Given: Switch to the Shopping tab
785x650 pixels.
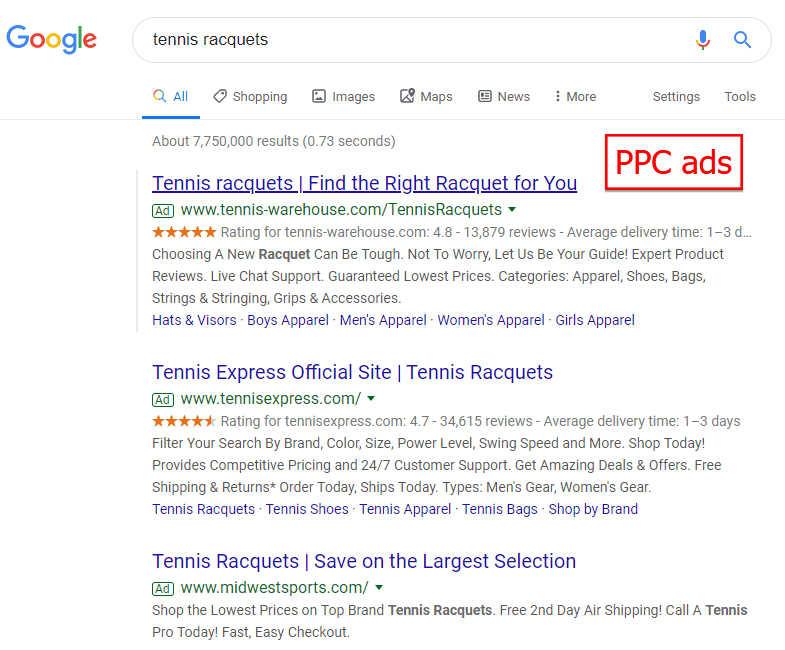Looking at the screenshot, I should [x=250, y=96].
